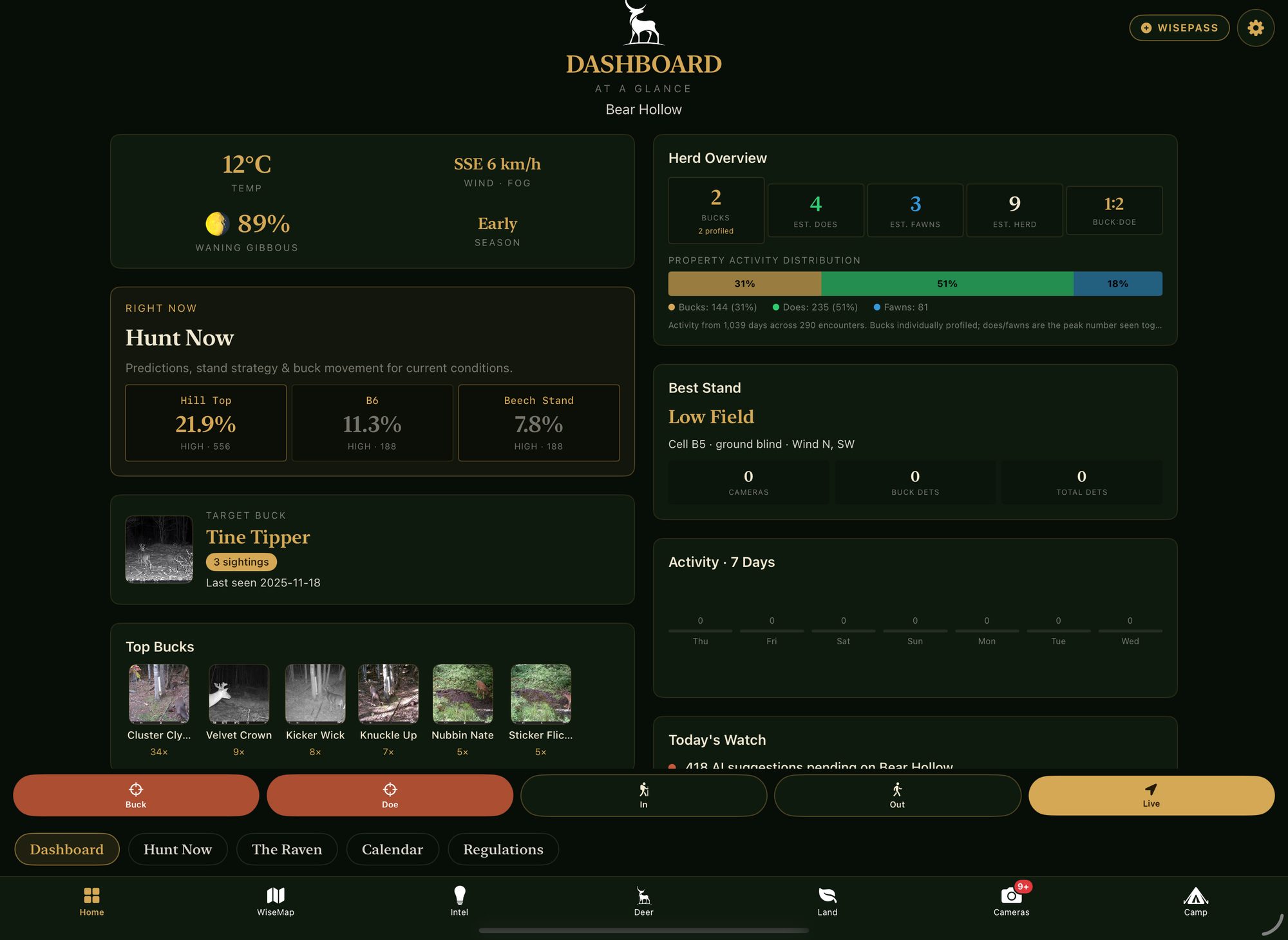Viewport: 1288px width, 940px height.
Task: Select the Cluster Cly... buck thumbnail
Action: (x=159, y=694)
